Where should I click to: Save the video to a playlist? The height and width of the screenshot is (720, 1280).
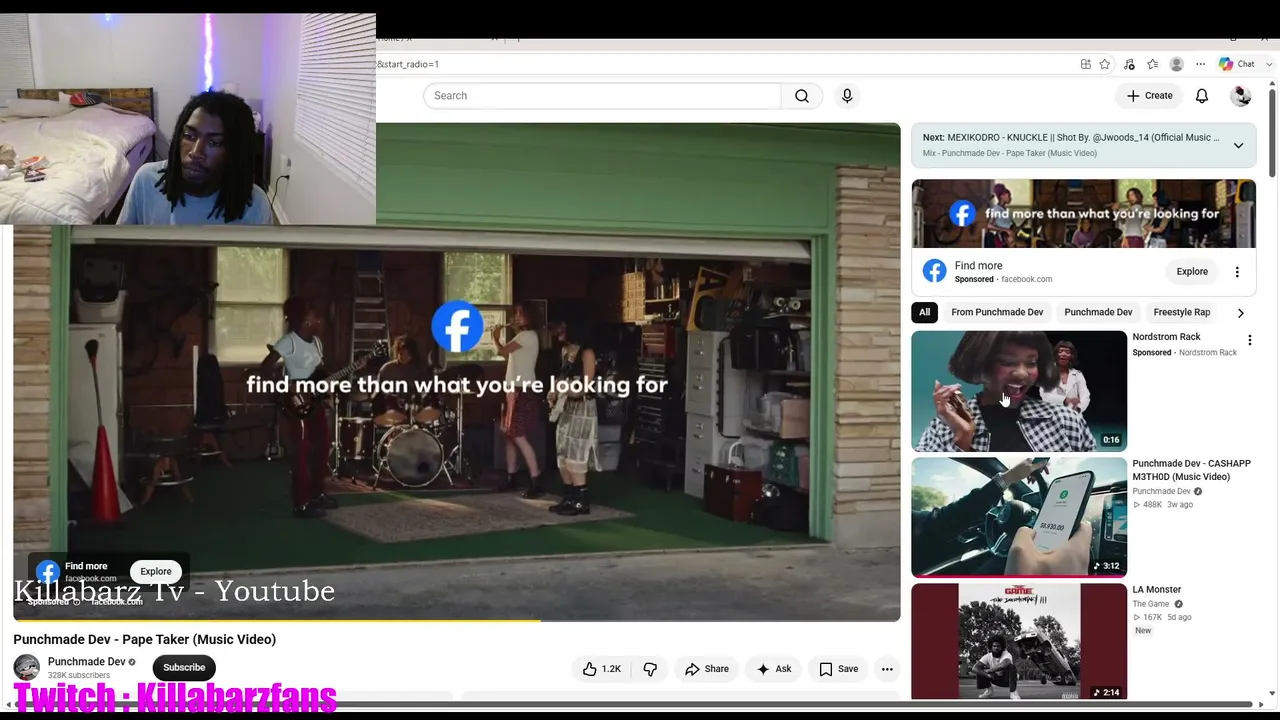click(x=838, y=669)
